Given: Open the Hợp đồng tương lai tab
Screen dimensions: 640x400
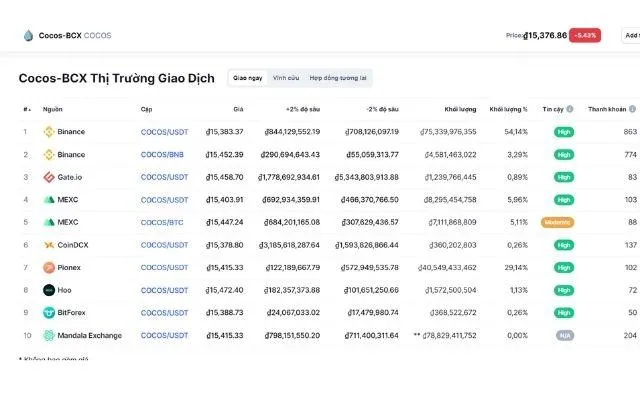Looking at the screenshot, I should coord(338,78).
